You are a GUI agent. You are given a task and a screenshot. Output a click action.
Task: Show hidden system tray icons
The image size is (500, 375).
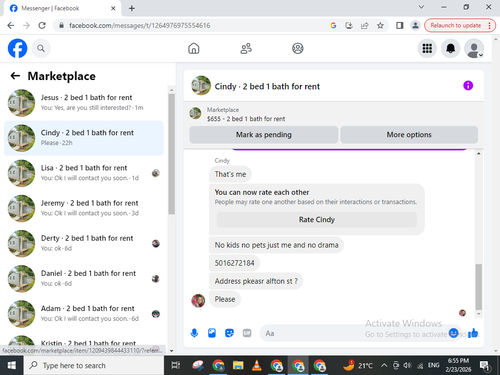pos(384,365)
